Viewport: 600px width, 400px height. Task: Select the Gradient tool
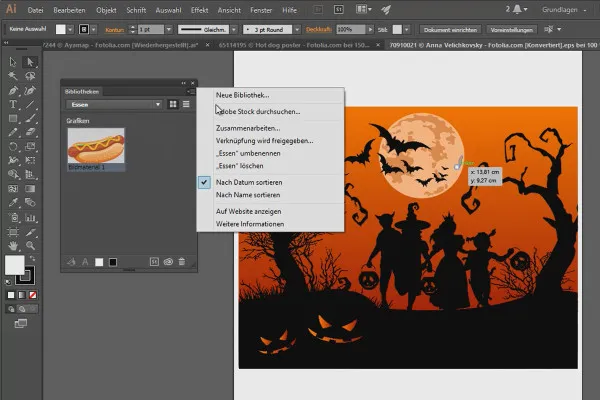[x=30, y=189]
